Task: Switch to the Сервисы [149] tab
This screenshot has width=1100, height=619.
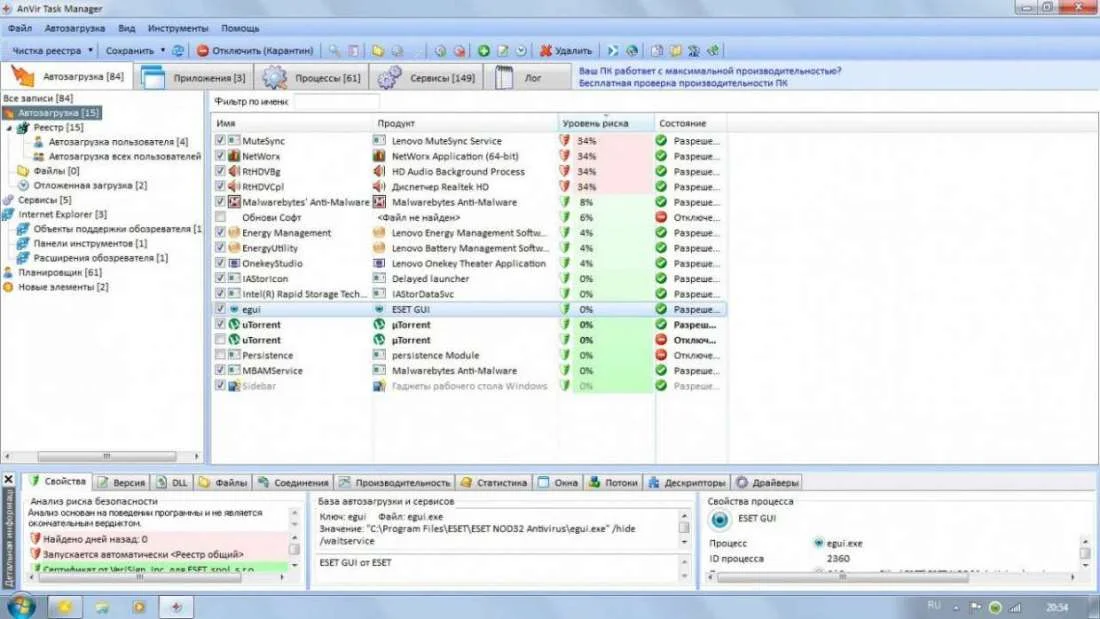Action: pos(427,77)
